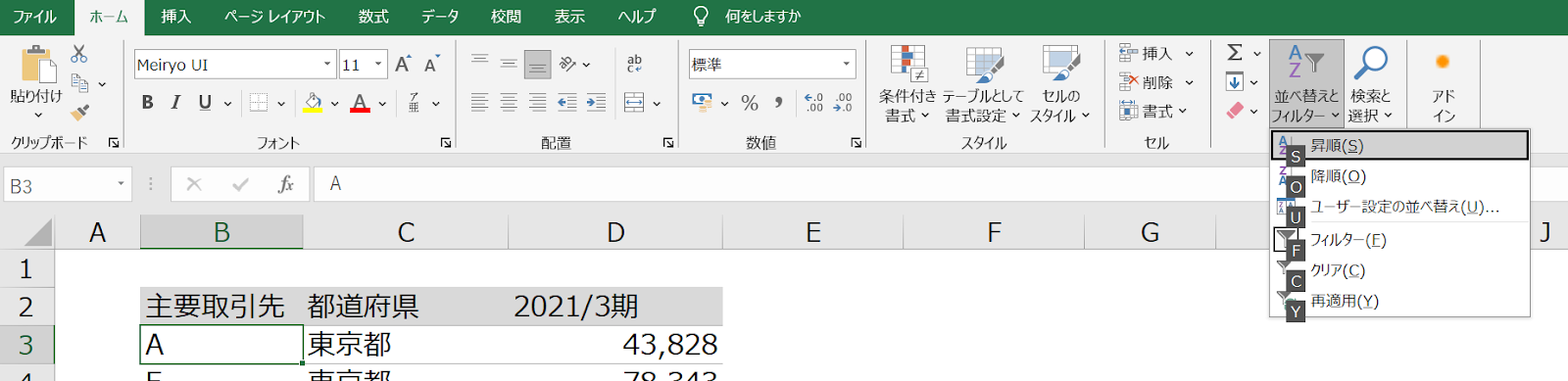Open the Meiryo UI font name dropdown

pos(328,65)
